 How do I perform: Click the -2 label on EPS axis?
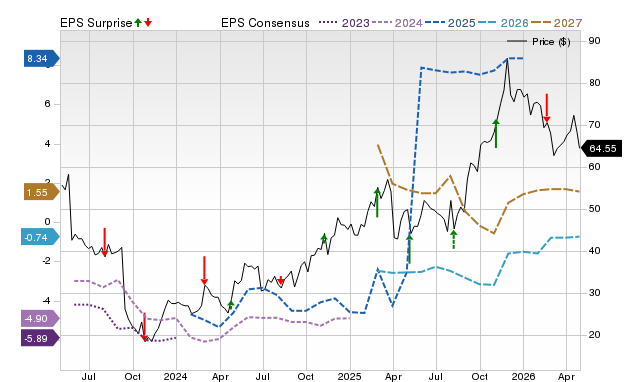click(x=46, y=261)
